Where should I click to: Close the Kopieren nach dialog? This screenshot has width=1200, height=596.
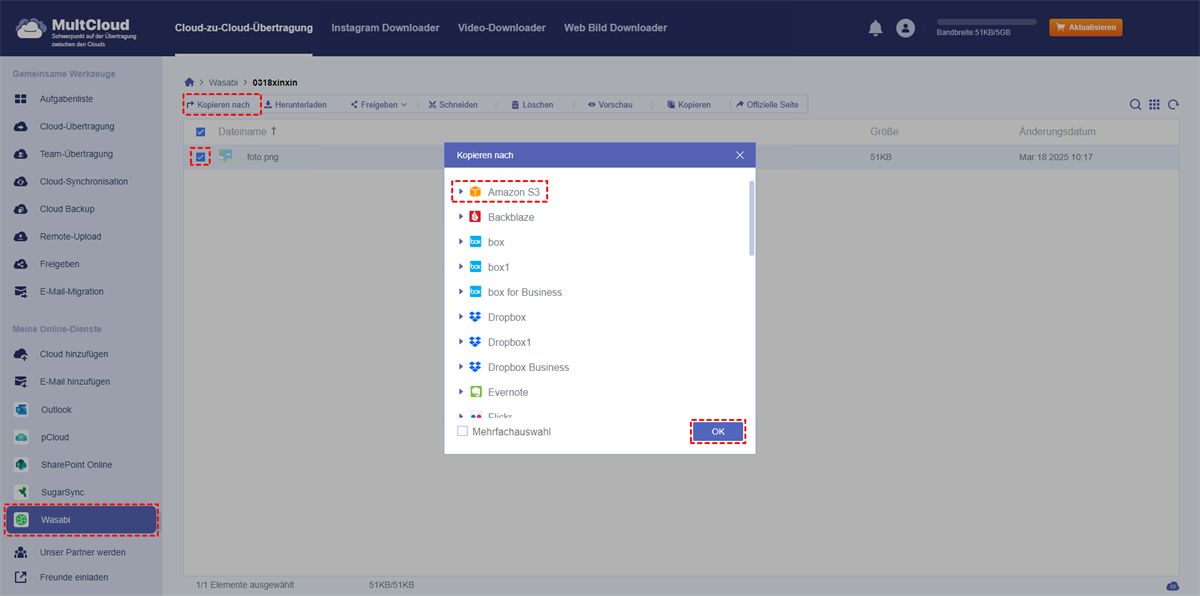[x=740, y=155]
